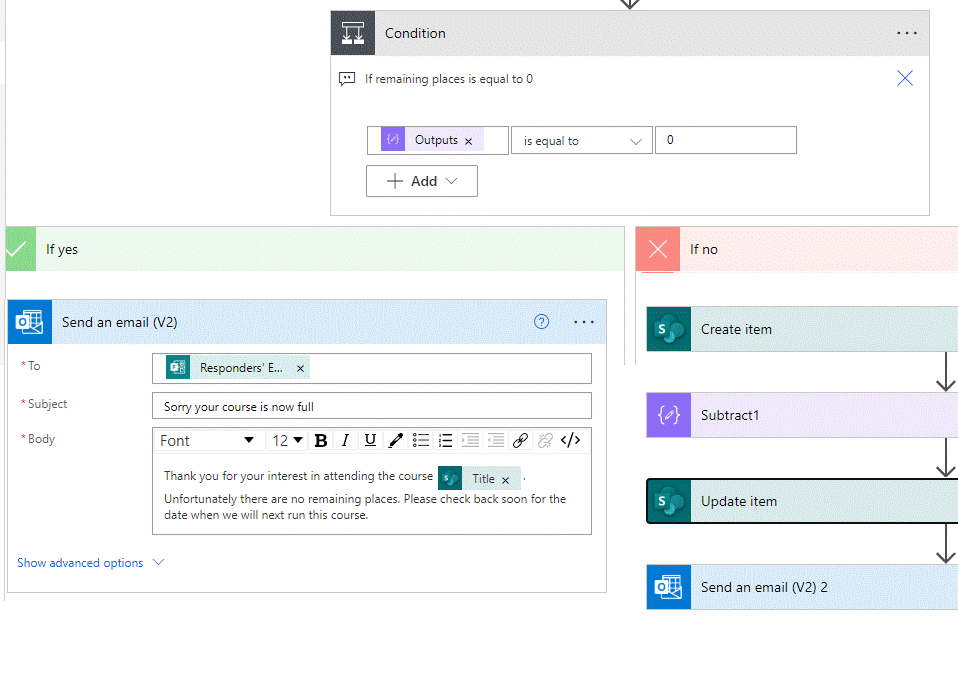Viewport: 958px width, 695px height.
Task: Click the Forms icon on Responders' Email token
Action: tap(178, 367)
